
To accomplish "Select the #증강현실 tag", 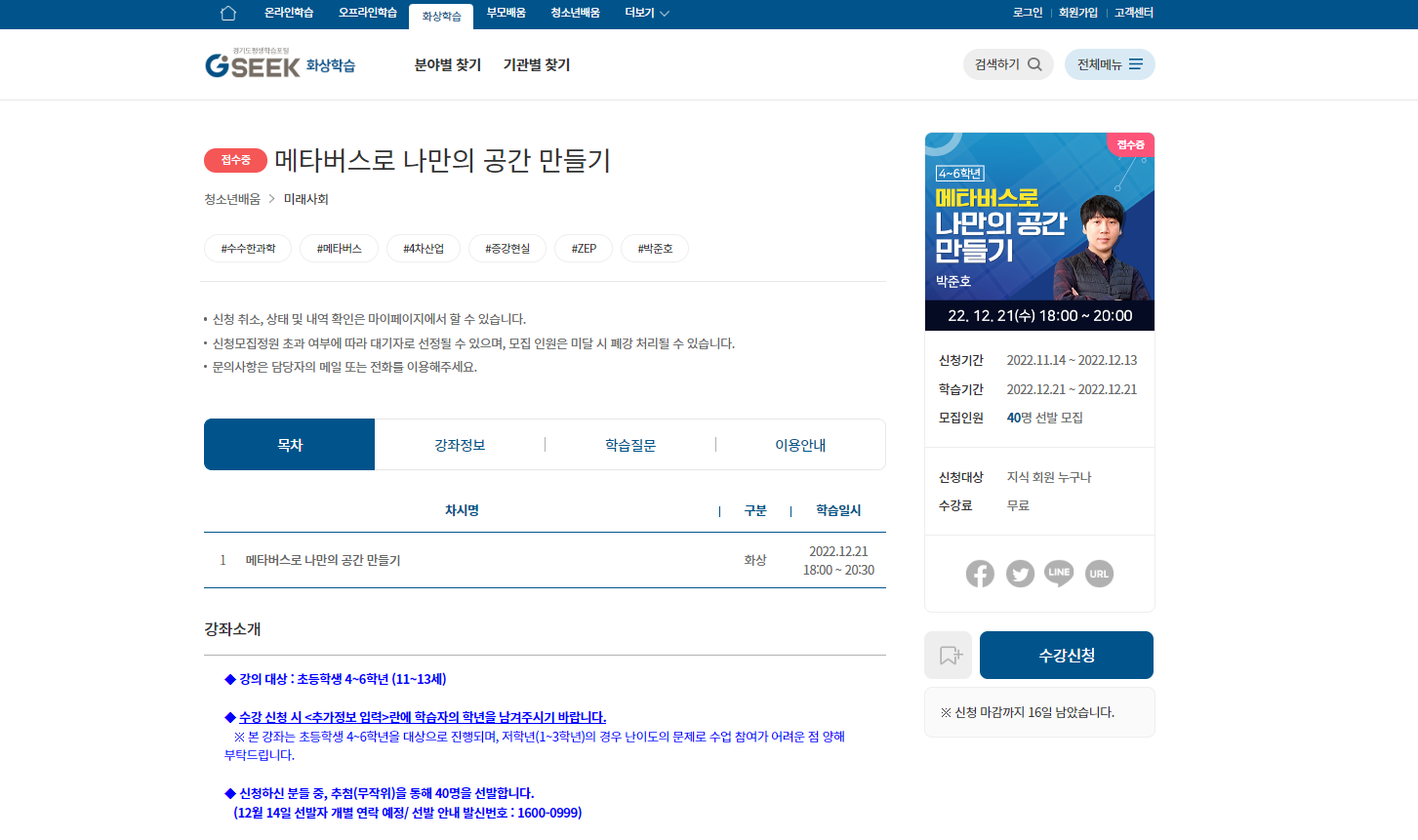I will 507,249.
